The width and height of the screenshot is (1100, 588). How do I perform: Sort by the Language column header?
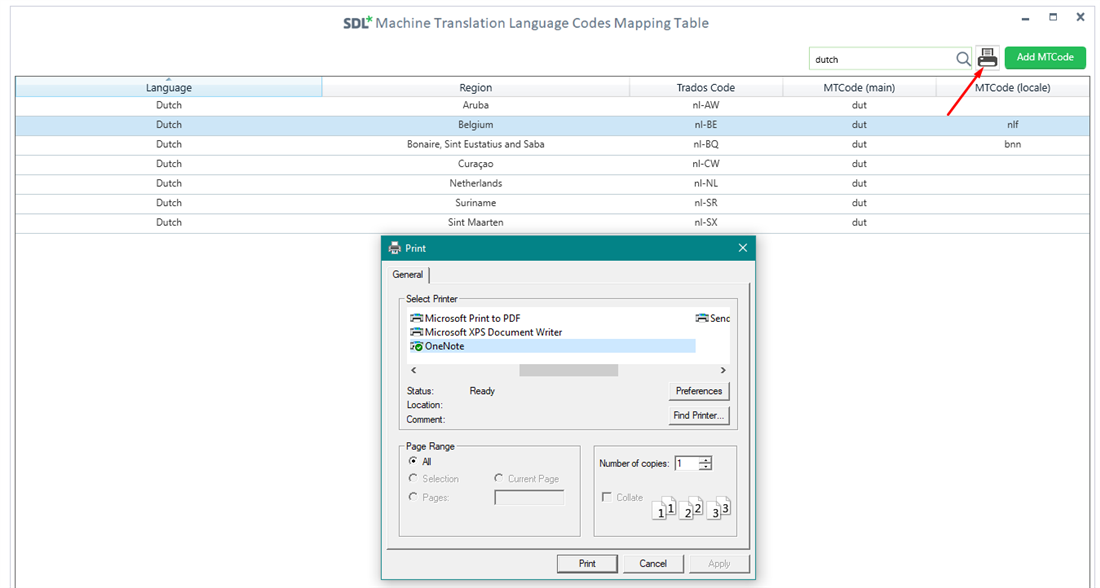coord(168,87)
